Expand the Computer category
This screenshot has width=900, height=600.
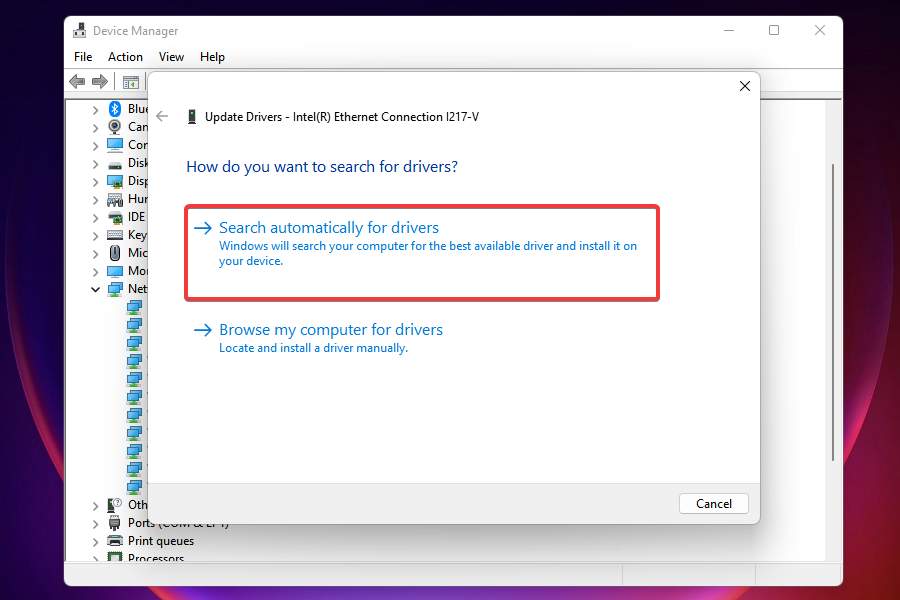(x=95, y=146)
